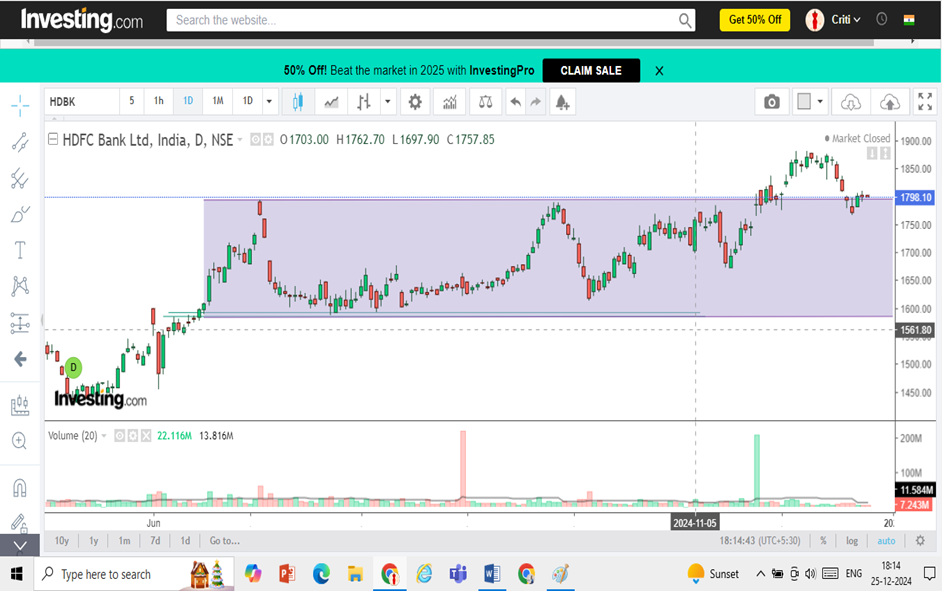The image size is (942, 591).
Task: Open the HDFC Bank series settings gear
Action: [x=268, y=139]
